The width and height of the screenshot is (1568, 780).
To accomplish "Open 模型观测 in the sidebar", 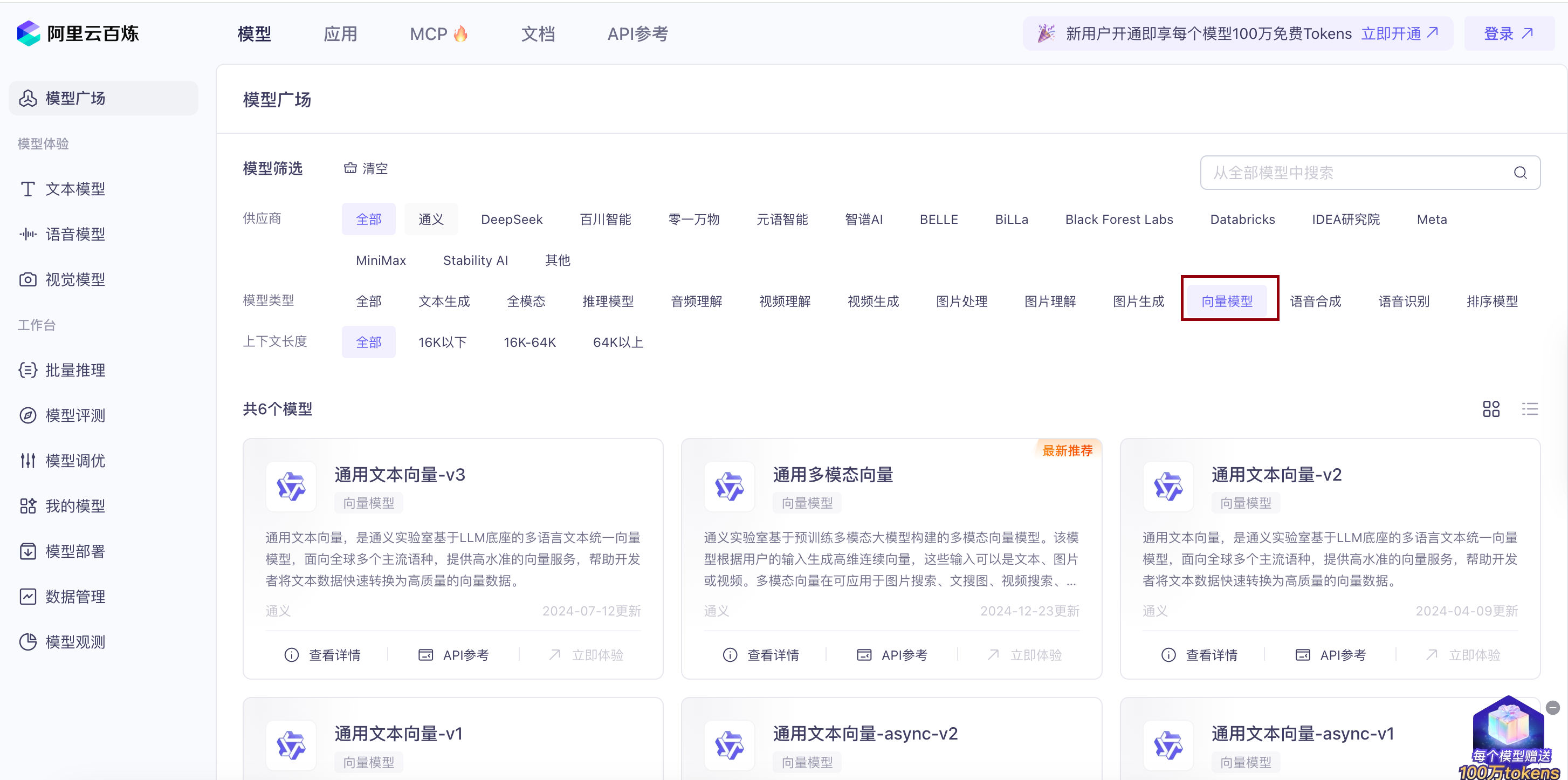I will pyautogui.click(x=104, y=642).
